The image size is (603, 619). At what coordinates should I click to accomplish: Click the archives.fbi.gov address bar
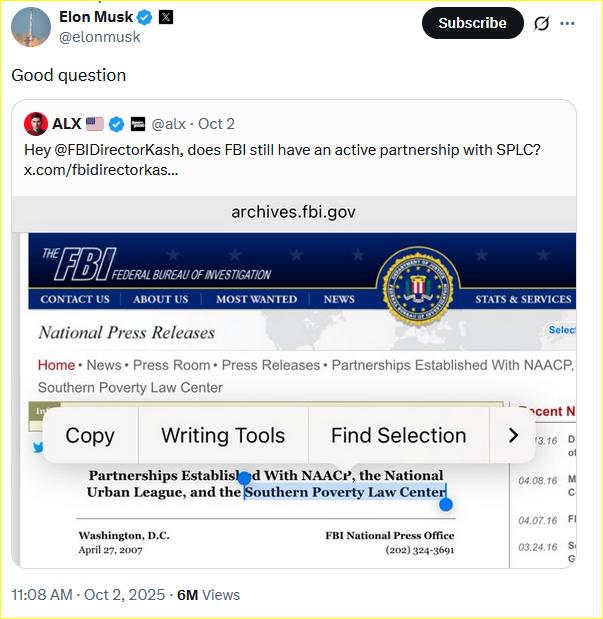pyautogui.click(x=293, y=212)
